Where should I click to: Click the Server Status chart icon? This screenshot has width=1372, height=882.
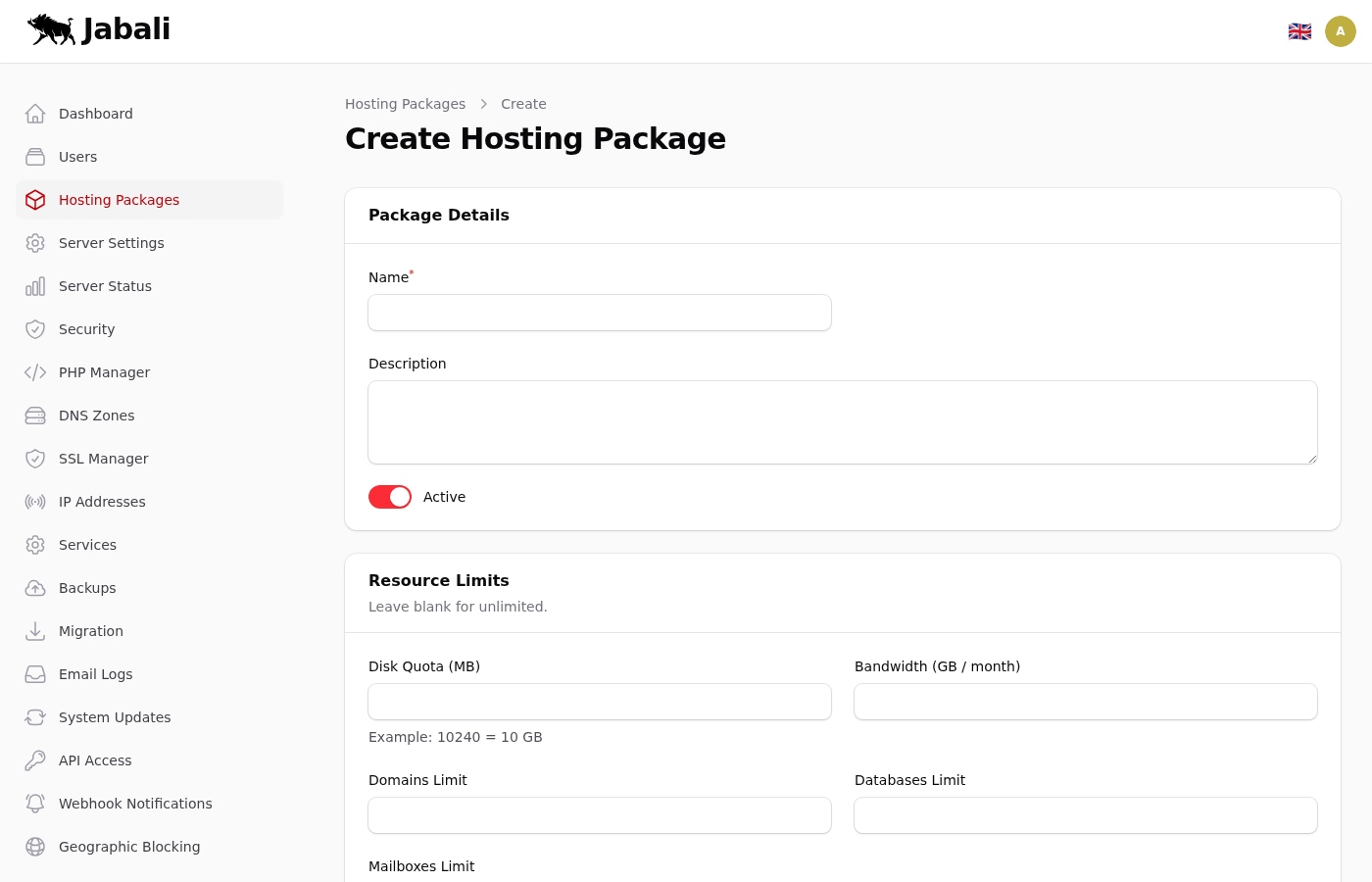[35, 286]
